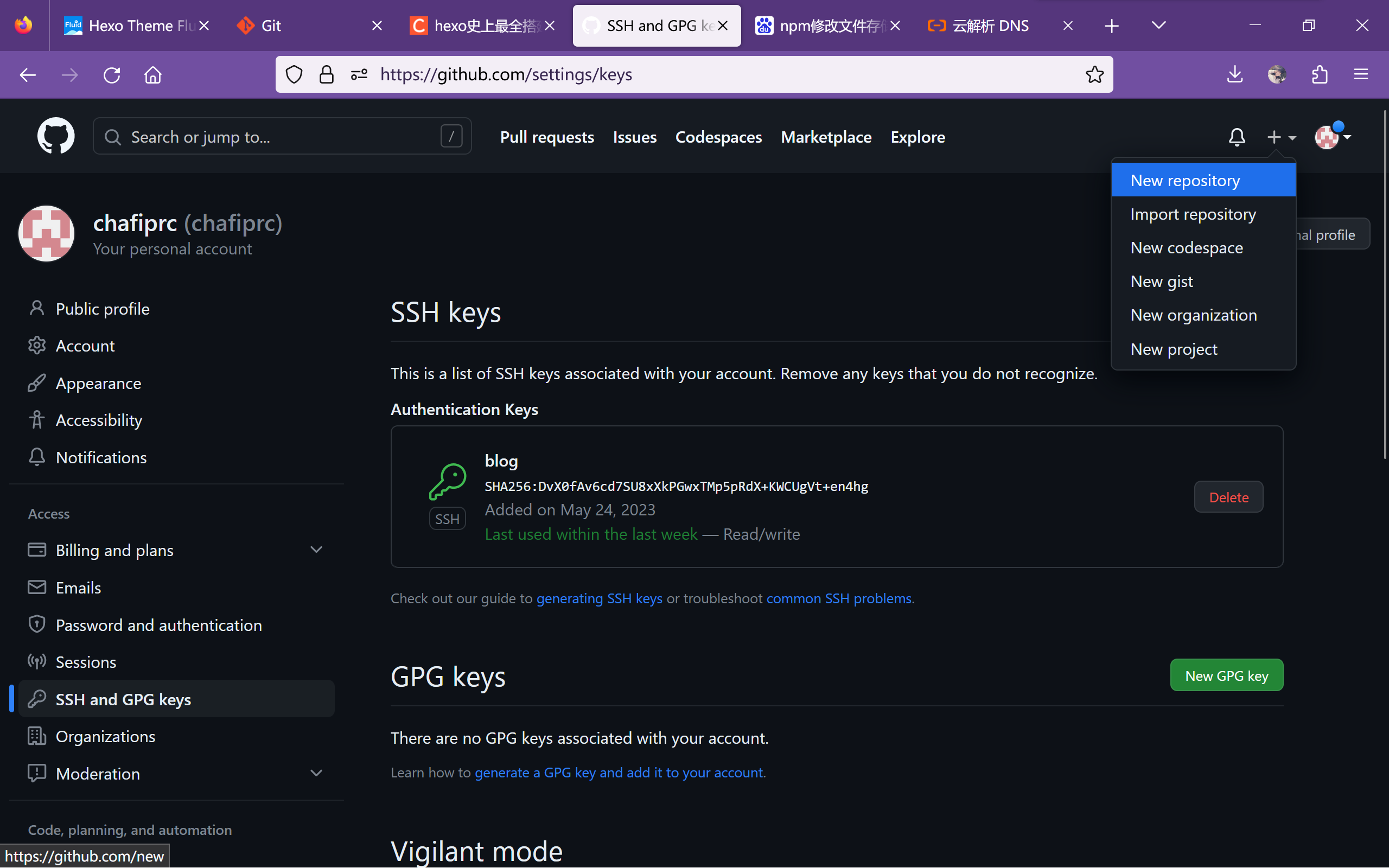Select New gist menu entry
The image size is (1389, 868).
pyautogui.click(x=1161, y=282)
